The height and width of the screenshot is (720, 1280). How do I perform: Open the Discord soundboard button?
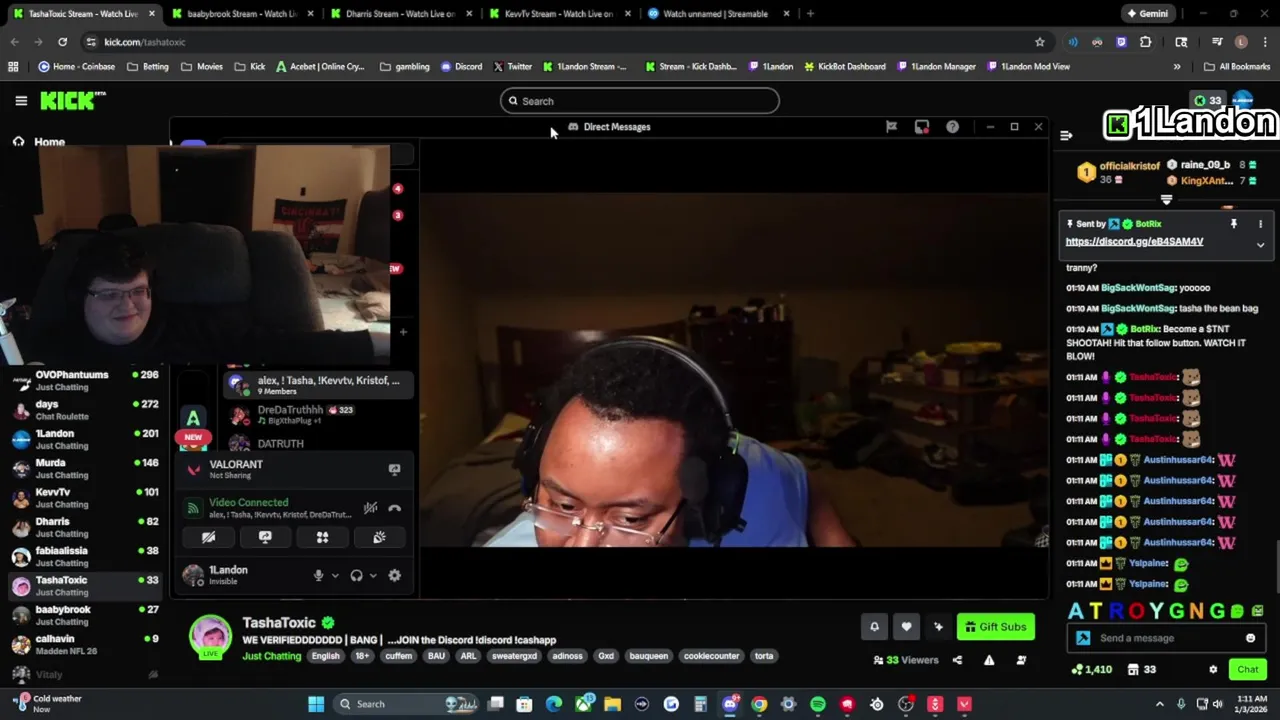[379, 537]
